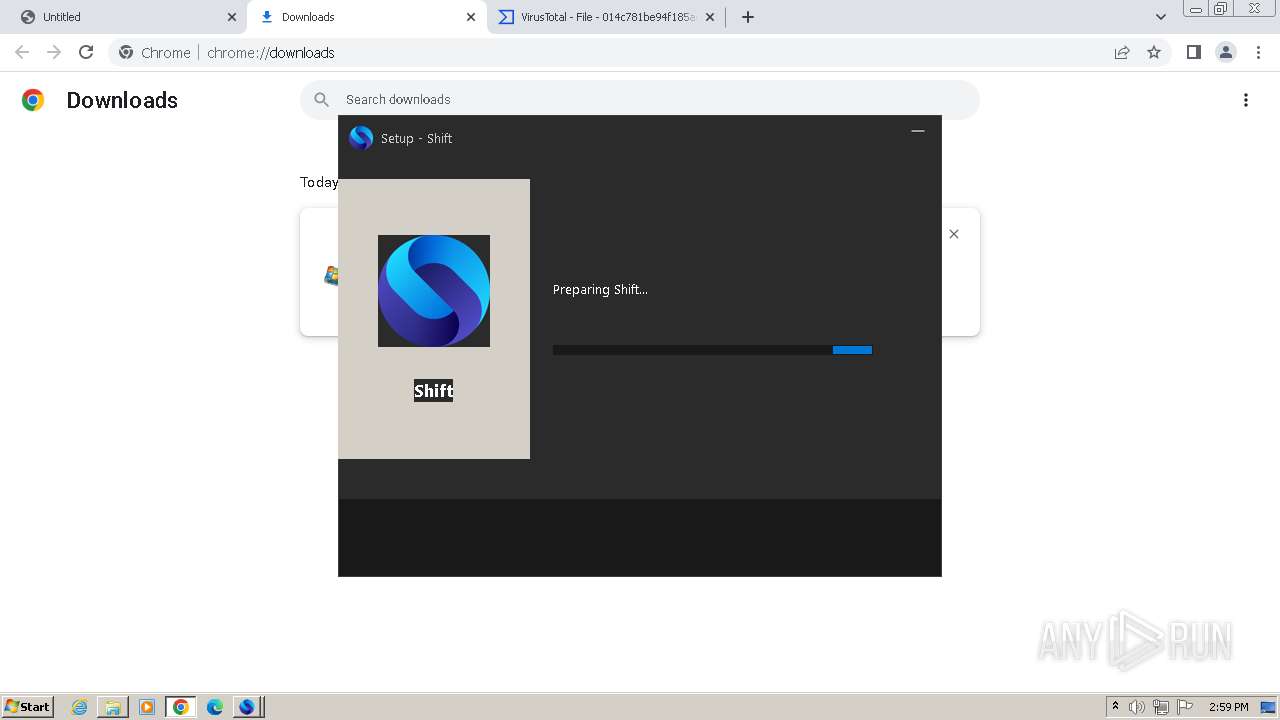The width and height of the screenshot is (1280, 720).
Task: Restore down the Chrome window
Action: [1221, 8]
